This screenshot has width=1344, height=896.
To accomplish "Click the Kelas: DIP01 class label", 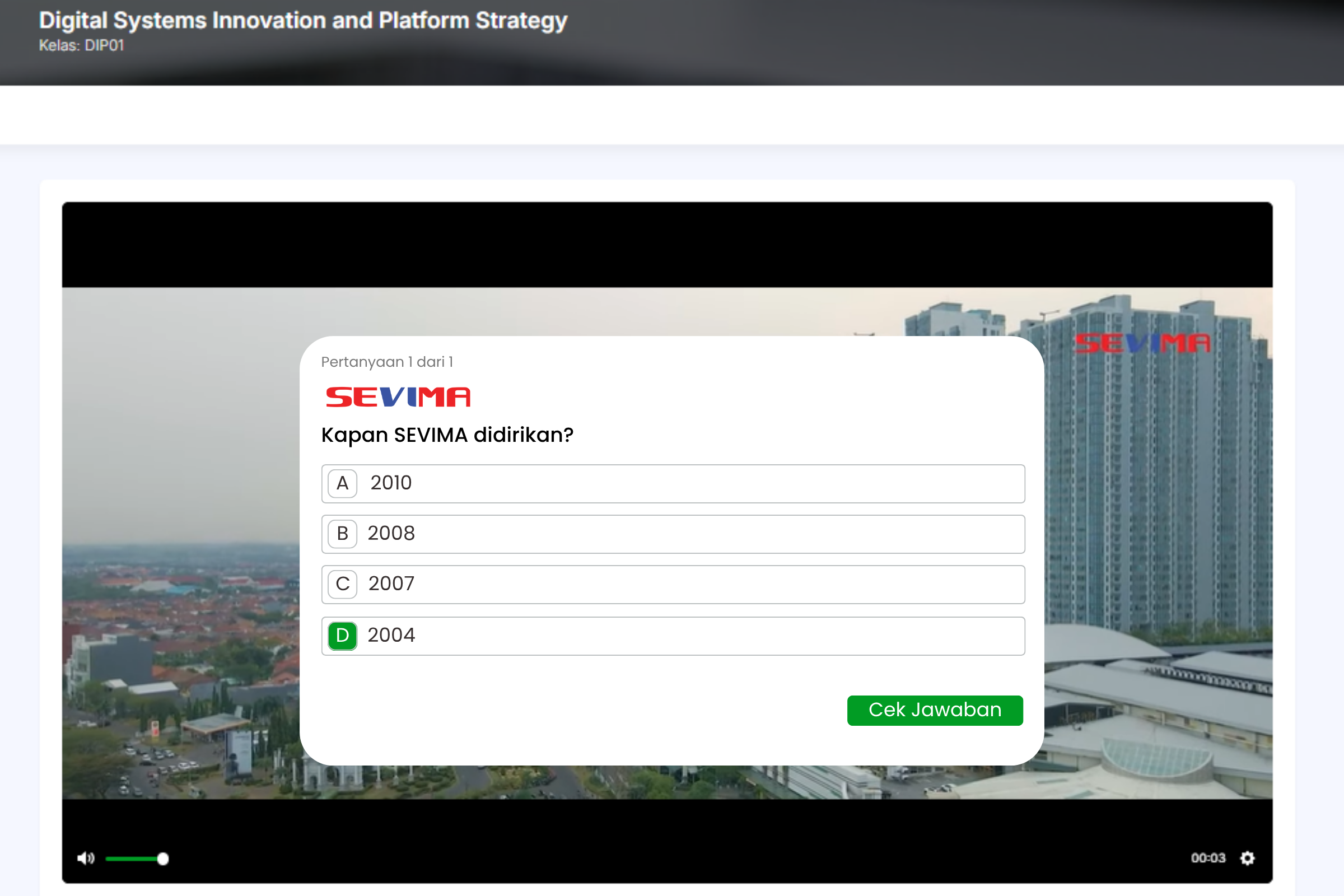I will (81, 46).
